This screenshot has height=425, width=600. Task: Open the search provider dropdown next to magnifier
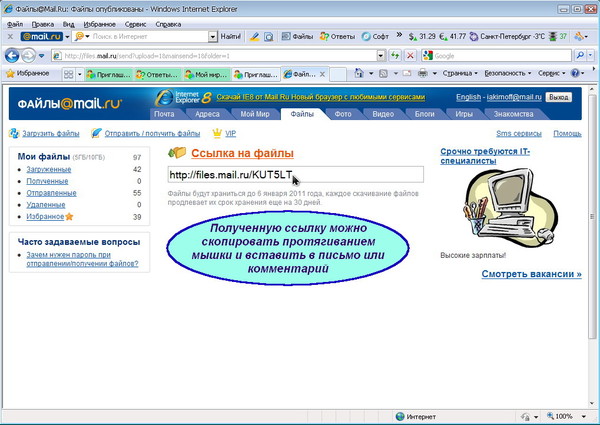(590, 56)
